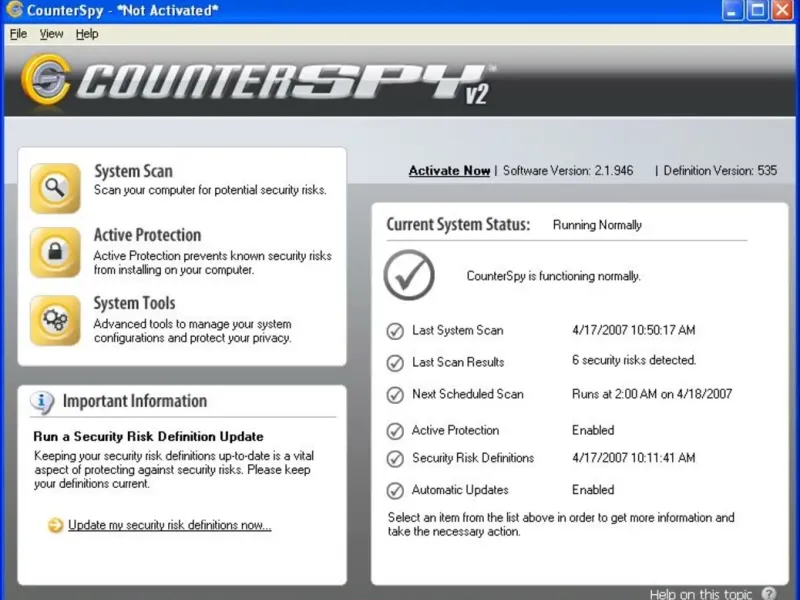
Task: Select the Automatic Updates row label
Action: tap(460, 490)
